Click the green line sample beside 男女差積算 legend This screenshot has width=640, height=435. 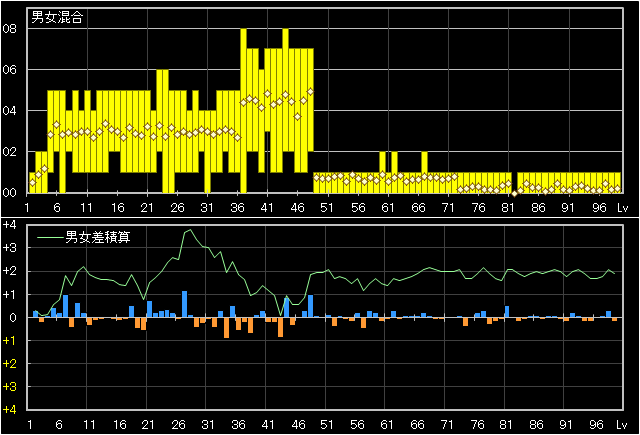click(x=50, y=237)
